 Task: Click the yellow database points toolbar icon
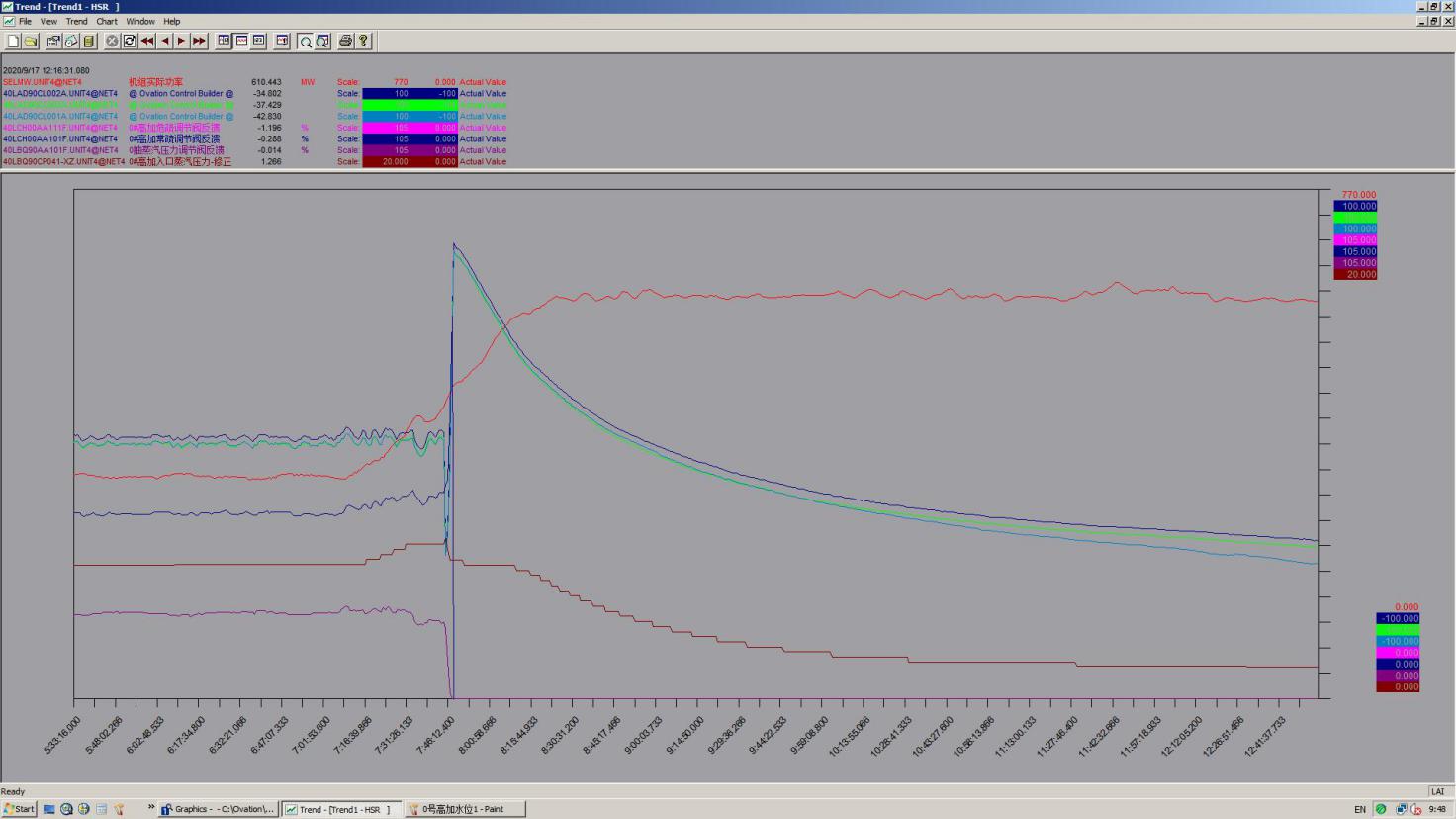coord(89,41)
